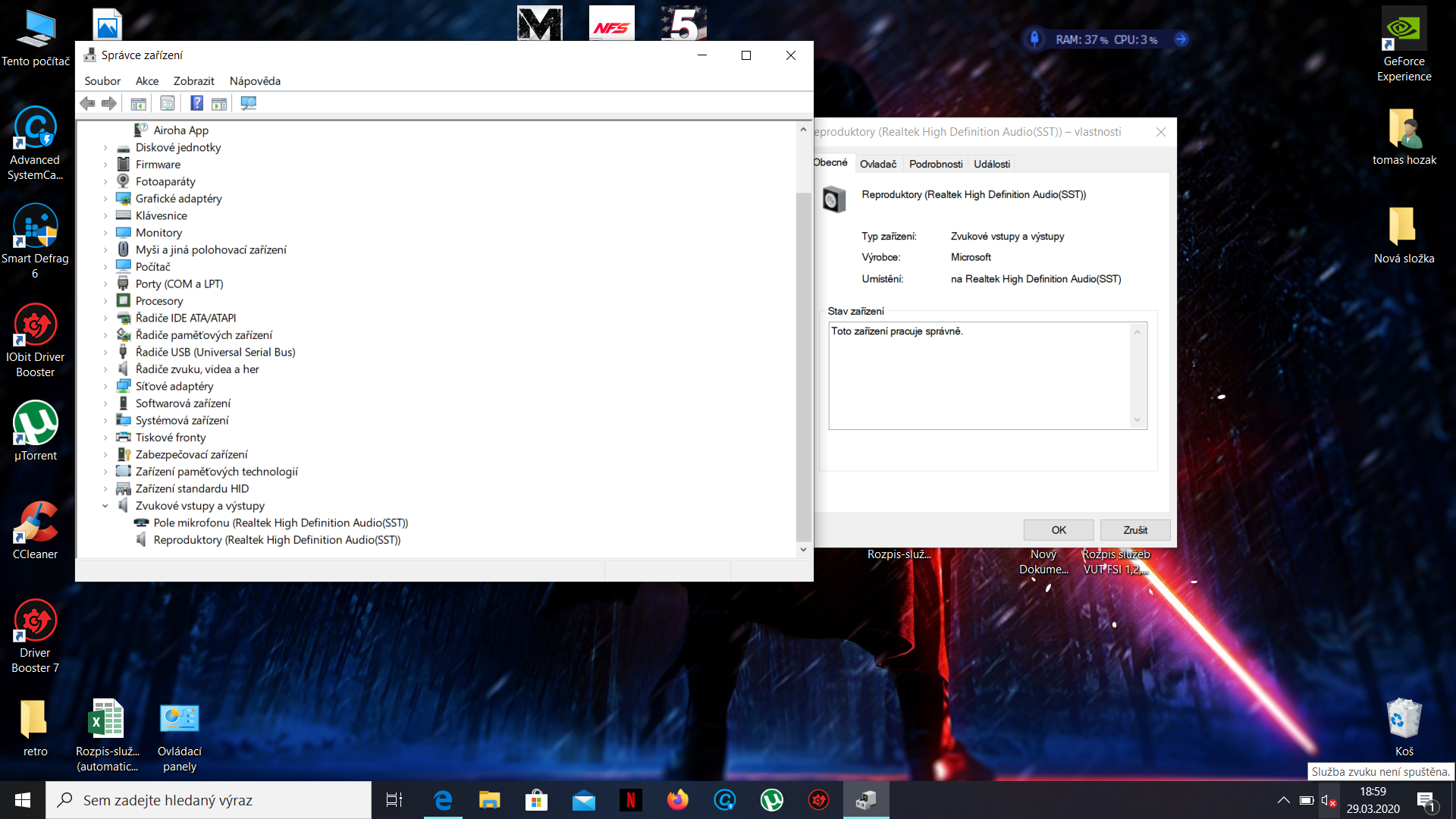Switch to the Ovladač tab

pos(877,164)
